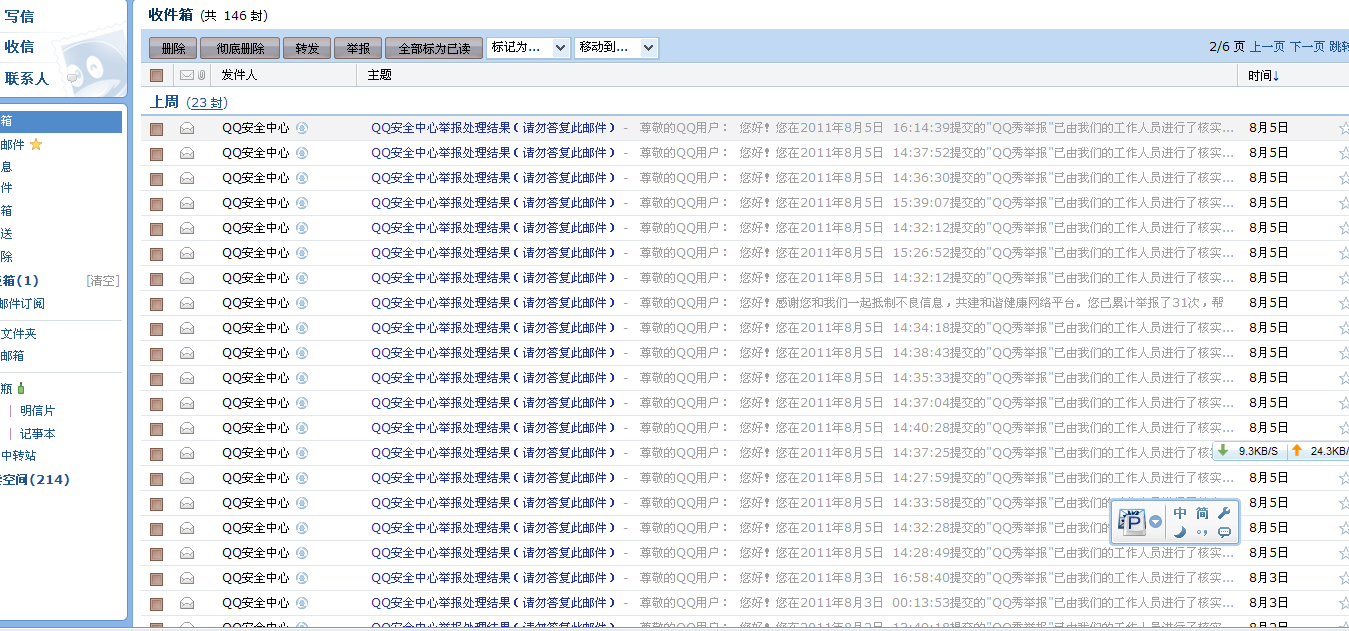Go to 上一页 previous page
The width and height of the screenshot is (1349, 631).
pos(1267,46)
